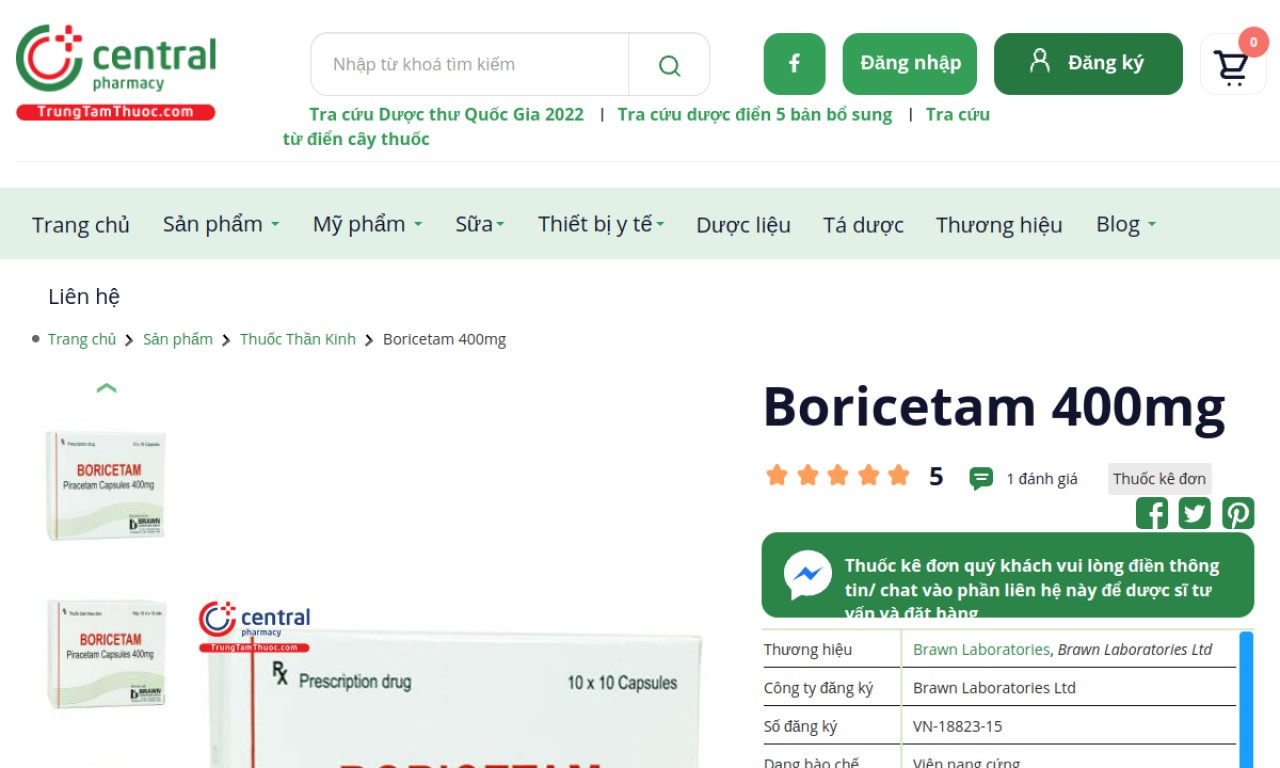Open the Liên hệ menu item
The height and width of the screenshot is (768, 1280).
coord(84,296)
